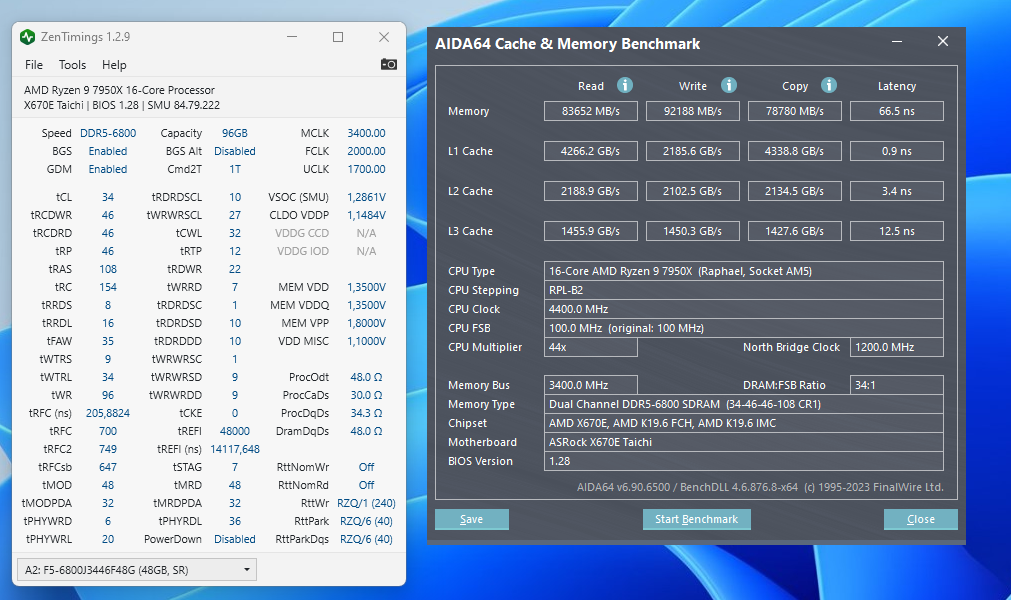Click the FCLK value 2000.00
This screenshot has height=600, width=1011.
366,151
